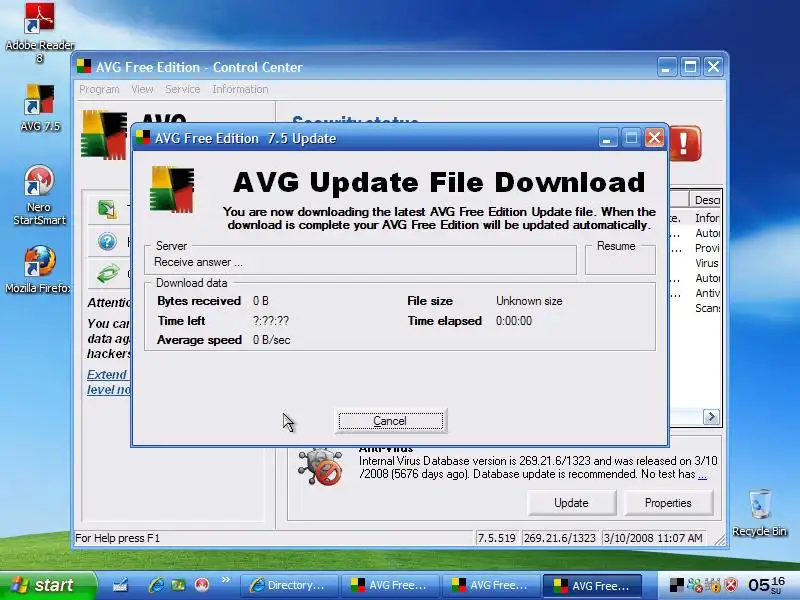Switch to Directory taskbar window
This screenshot has width=800, height=600.
(x=289, y=585)
